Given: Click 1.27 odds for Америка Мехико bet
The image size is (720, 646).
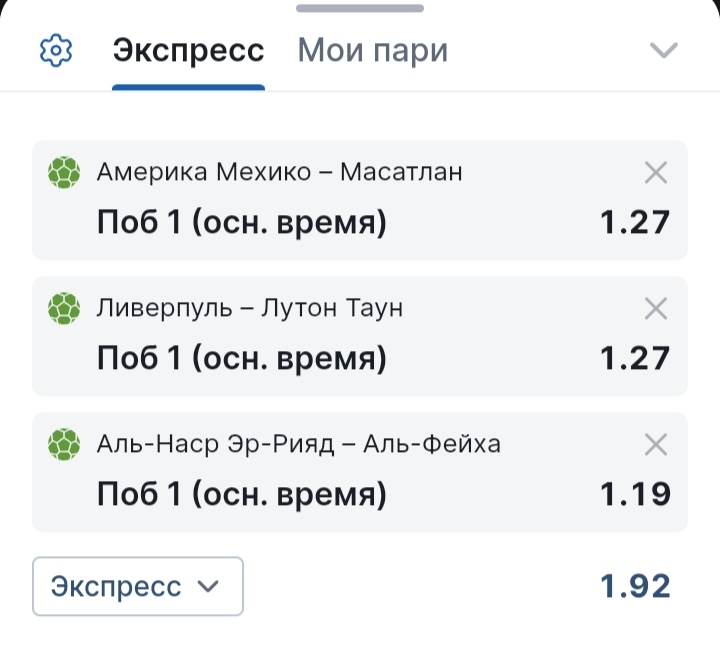Looking at the screenshot, I should (x=635, y=222).
